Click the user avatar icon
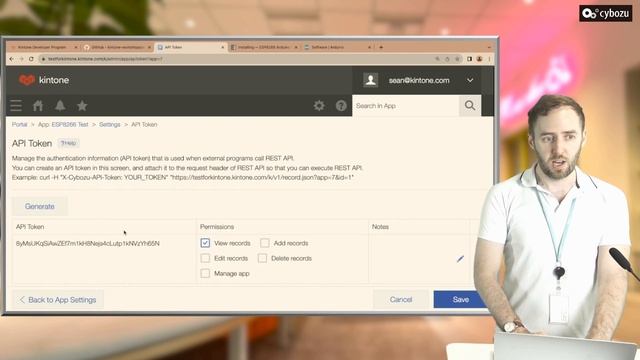Screen dimensions: 640x360 tap(371, 80)
